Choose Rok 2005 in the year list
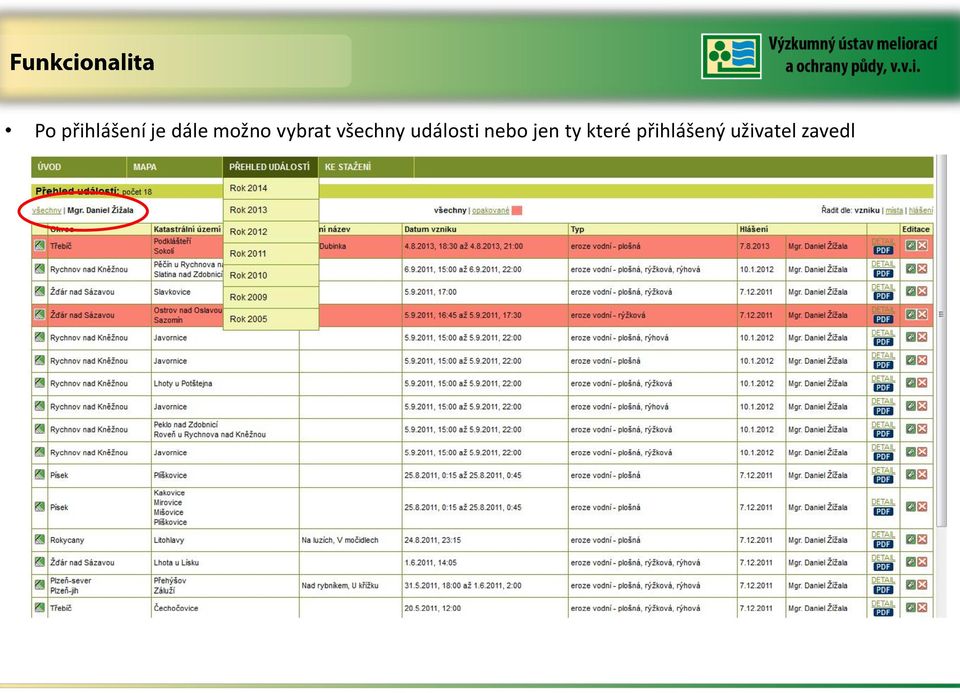Image resolution: width=960 pixels, height=693 pixels. coord(271,319)
